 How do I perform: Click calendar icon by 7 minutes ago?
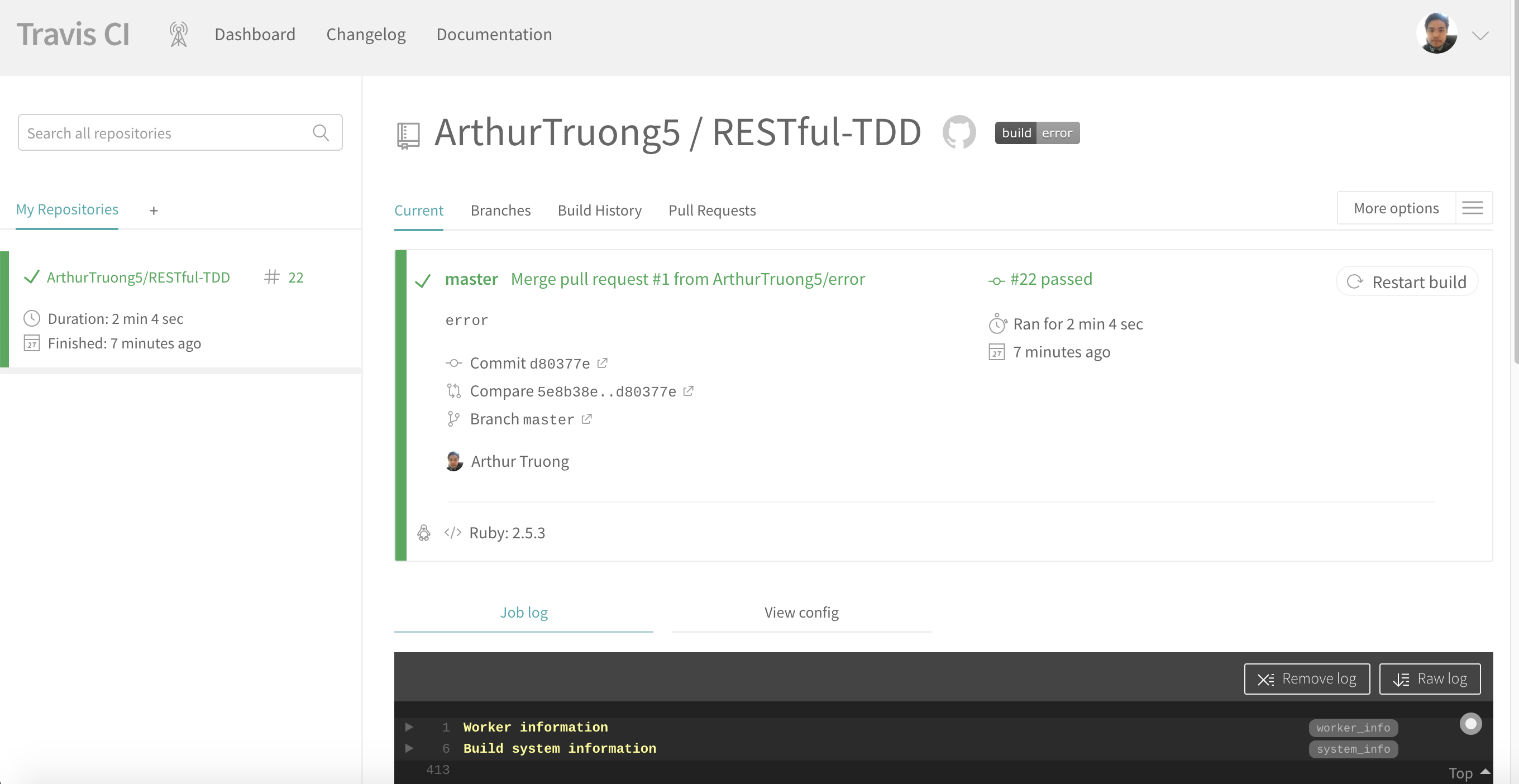click(x=996, y=351)
